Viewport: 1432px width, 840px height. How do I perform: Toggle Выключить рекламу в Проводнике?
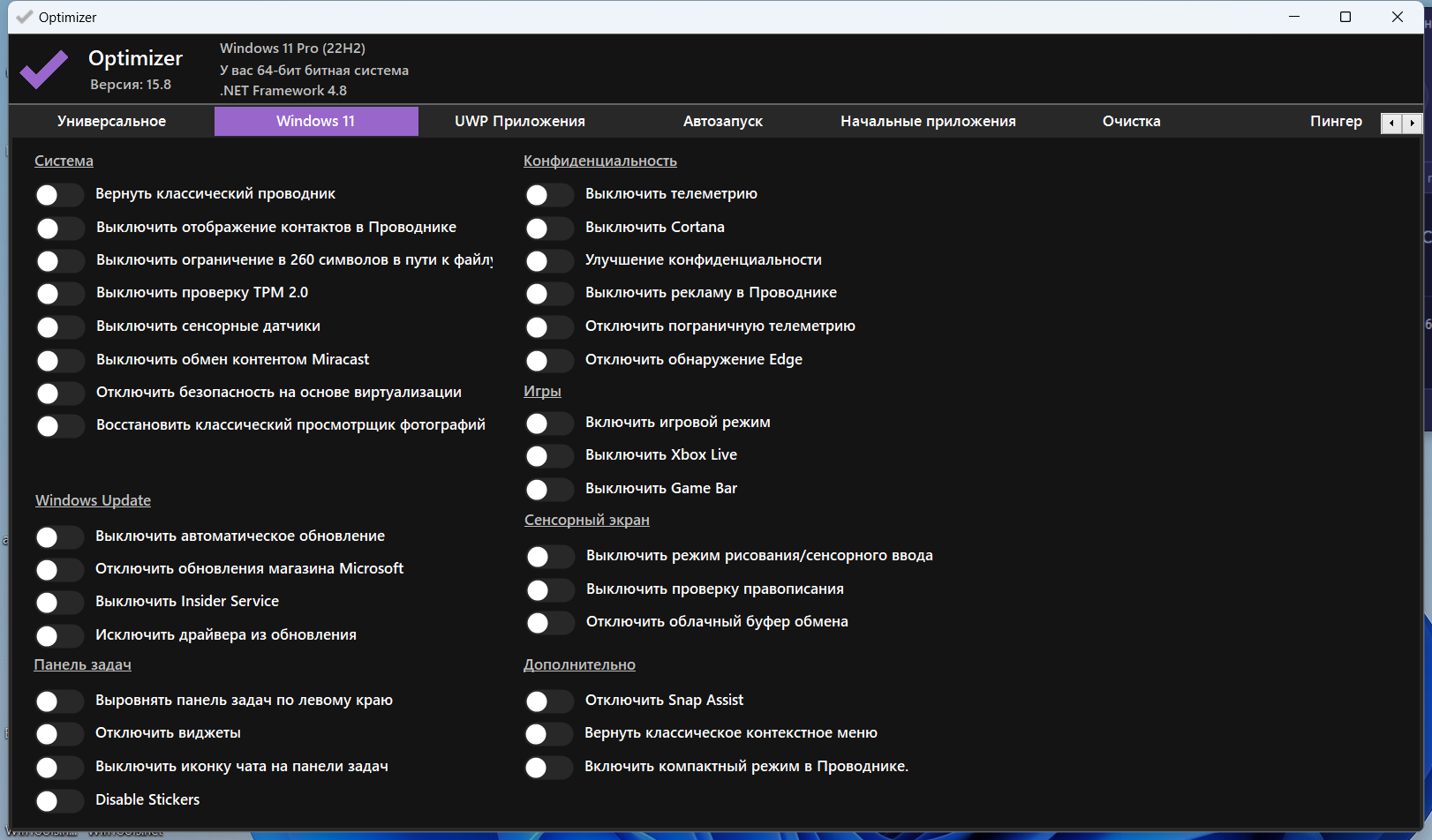pyautogui.click(x=548, y=294)
